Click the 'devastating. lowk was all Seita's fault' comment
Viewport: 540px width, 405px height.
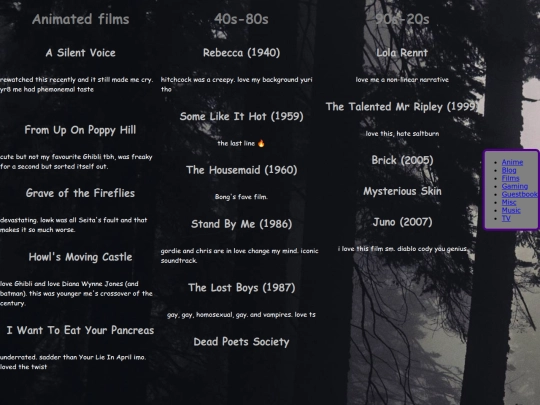pos(74,225)
